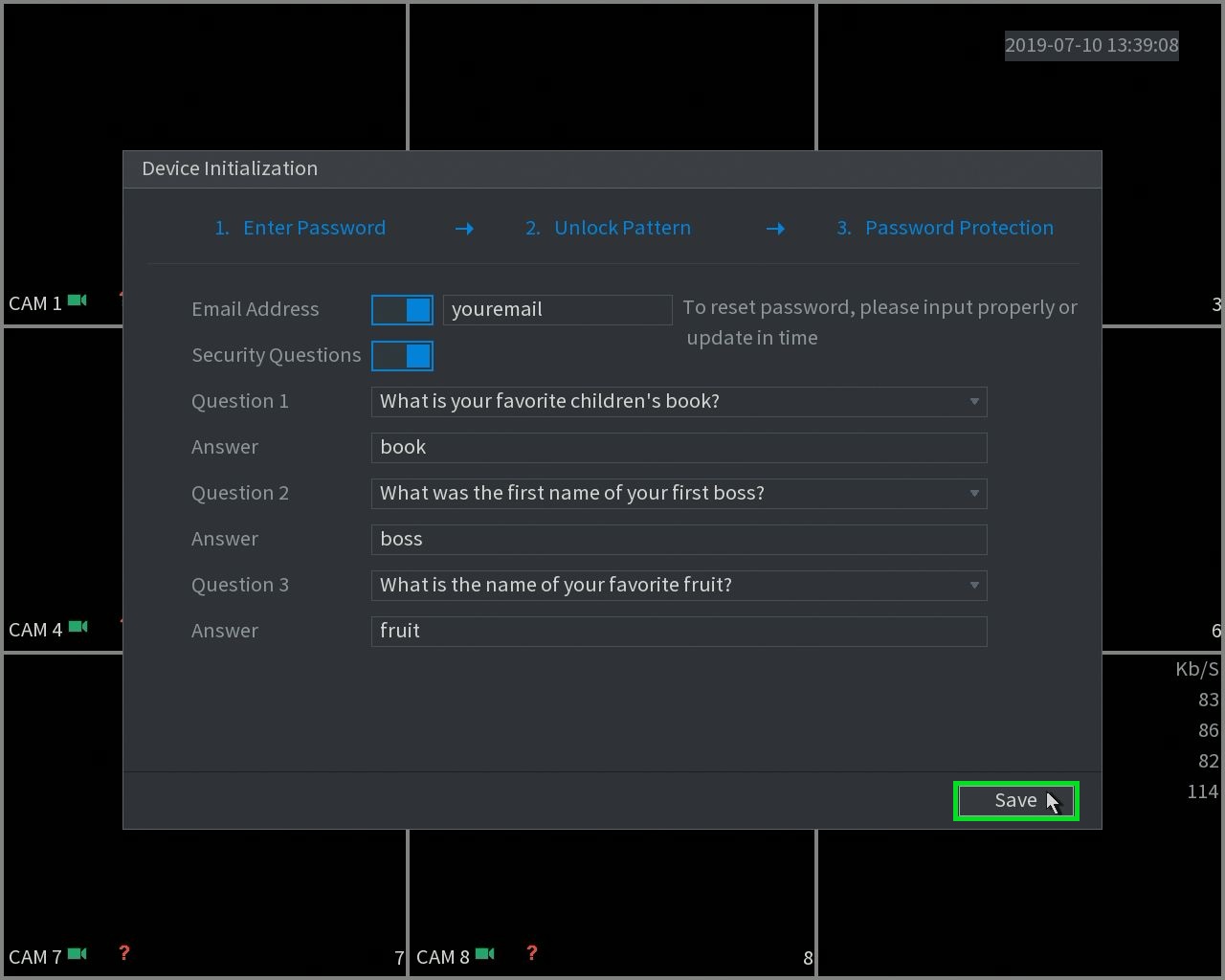This screenshot has height=980, width=1225.
Task: Click red question mark beside CAM 8
Action: [531, 953]
